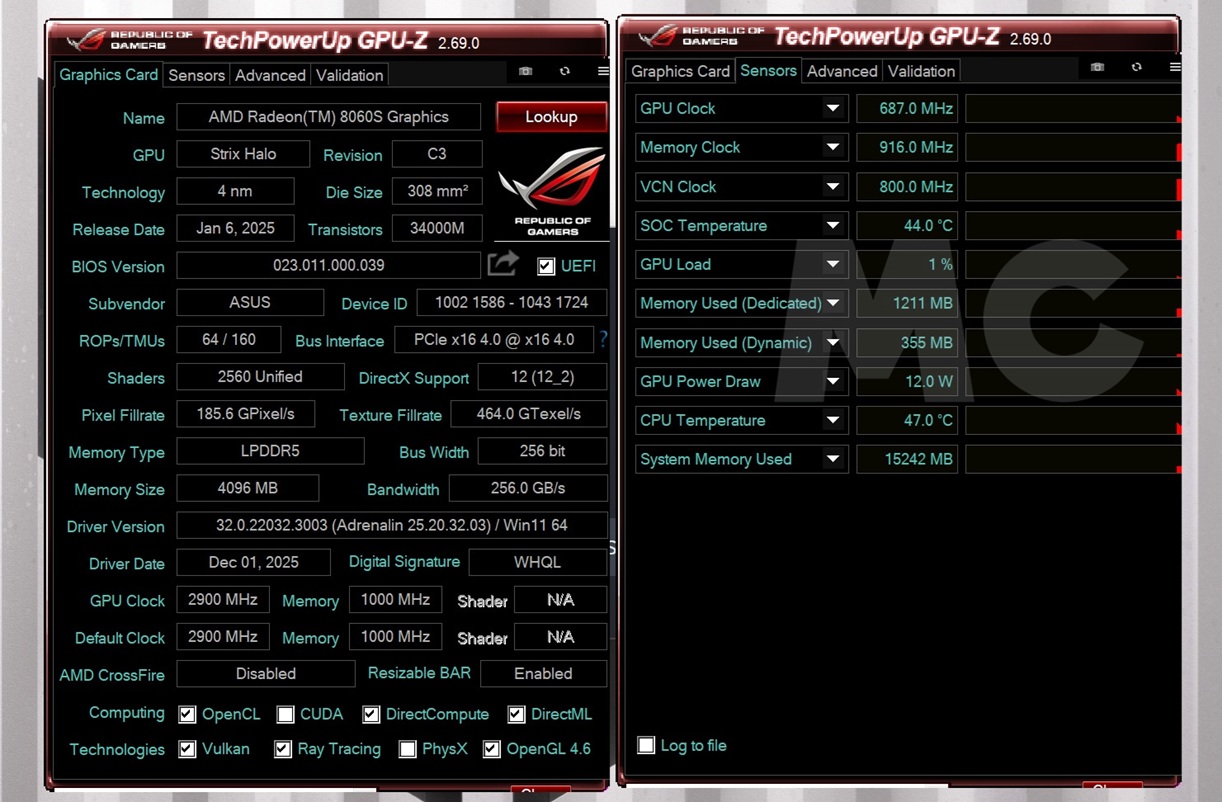Enable the PhysX checkbox
Viewport: 1222px width, 802px height.
click(407, 749)
